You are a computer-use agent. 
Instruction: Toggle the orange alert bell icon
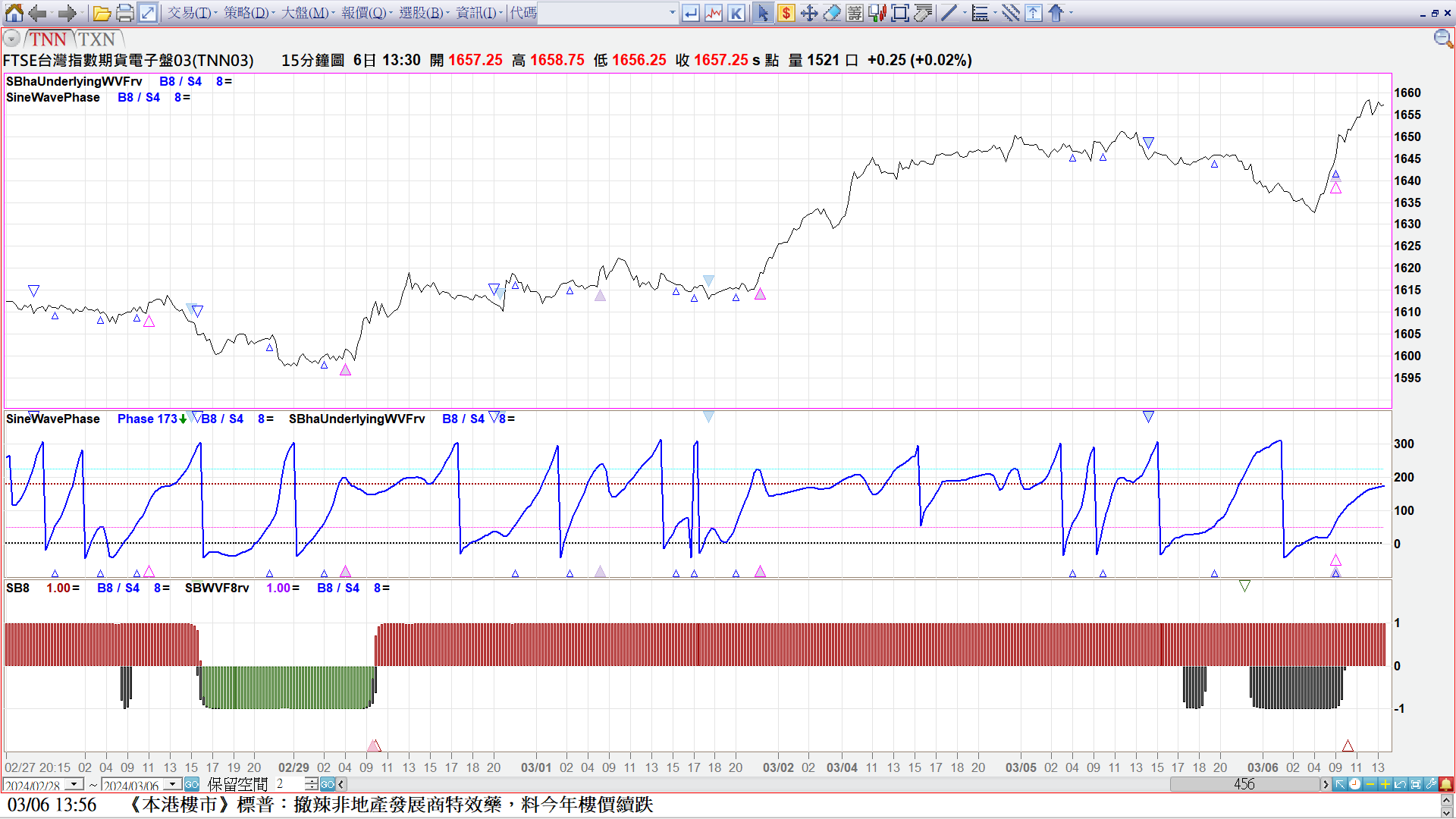(1446, 784)
